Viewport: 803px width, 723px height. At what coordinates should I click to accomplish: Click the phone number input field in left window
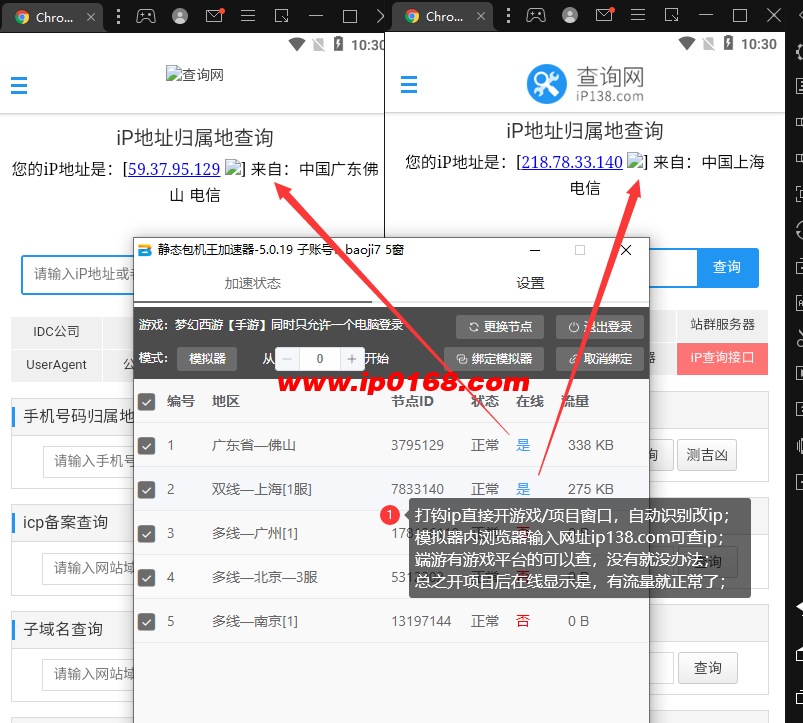pos(89,461)
